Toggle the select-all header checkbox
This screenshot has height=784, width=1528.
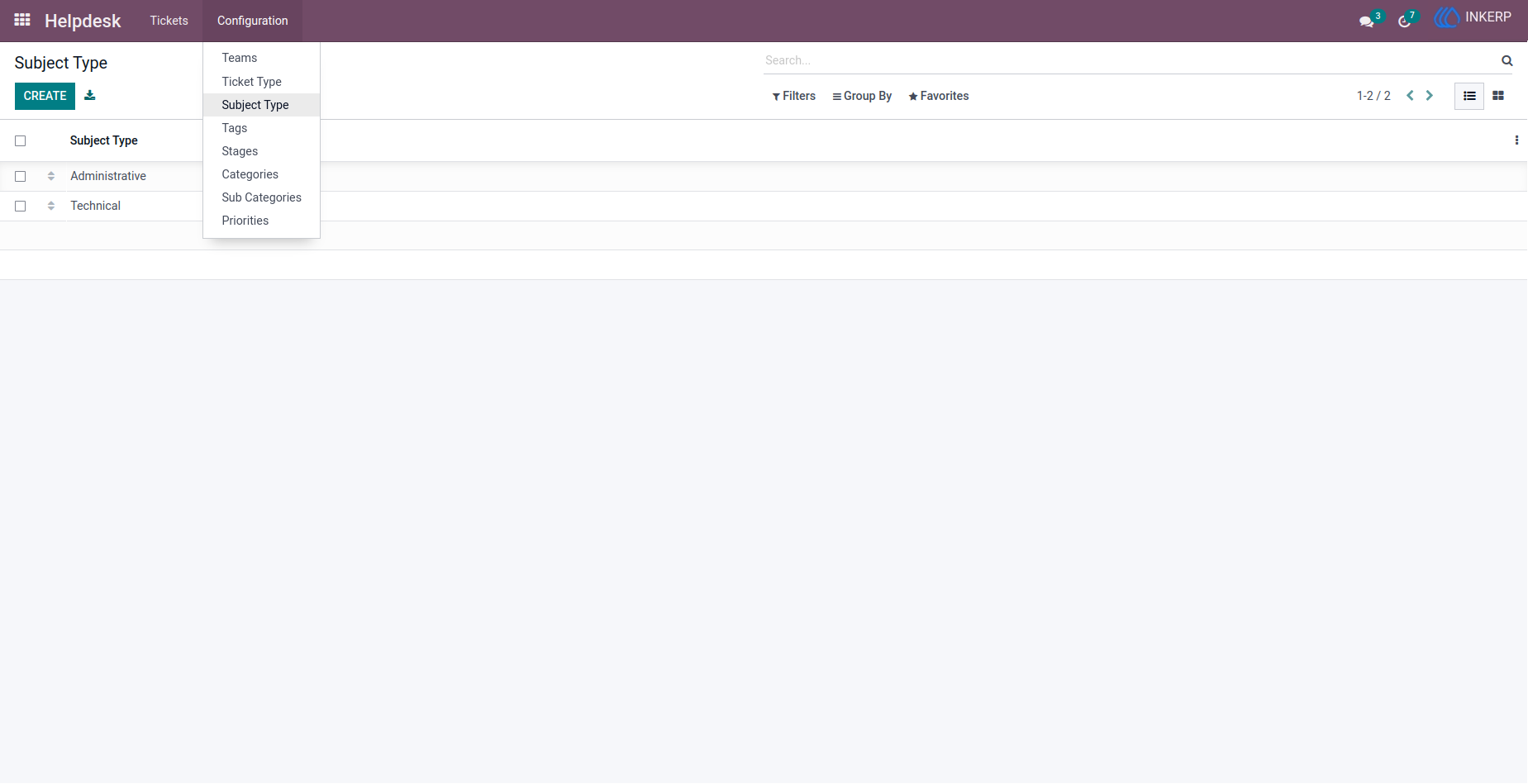21,141
